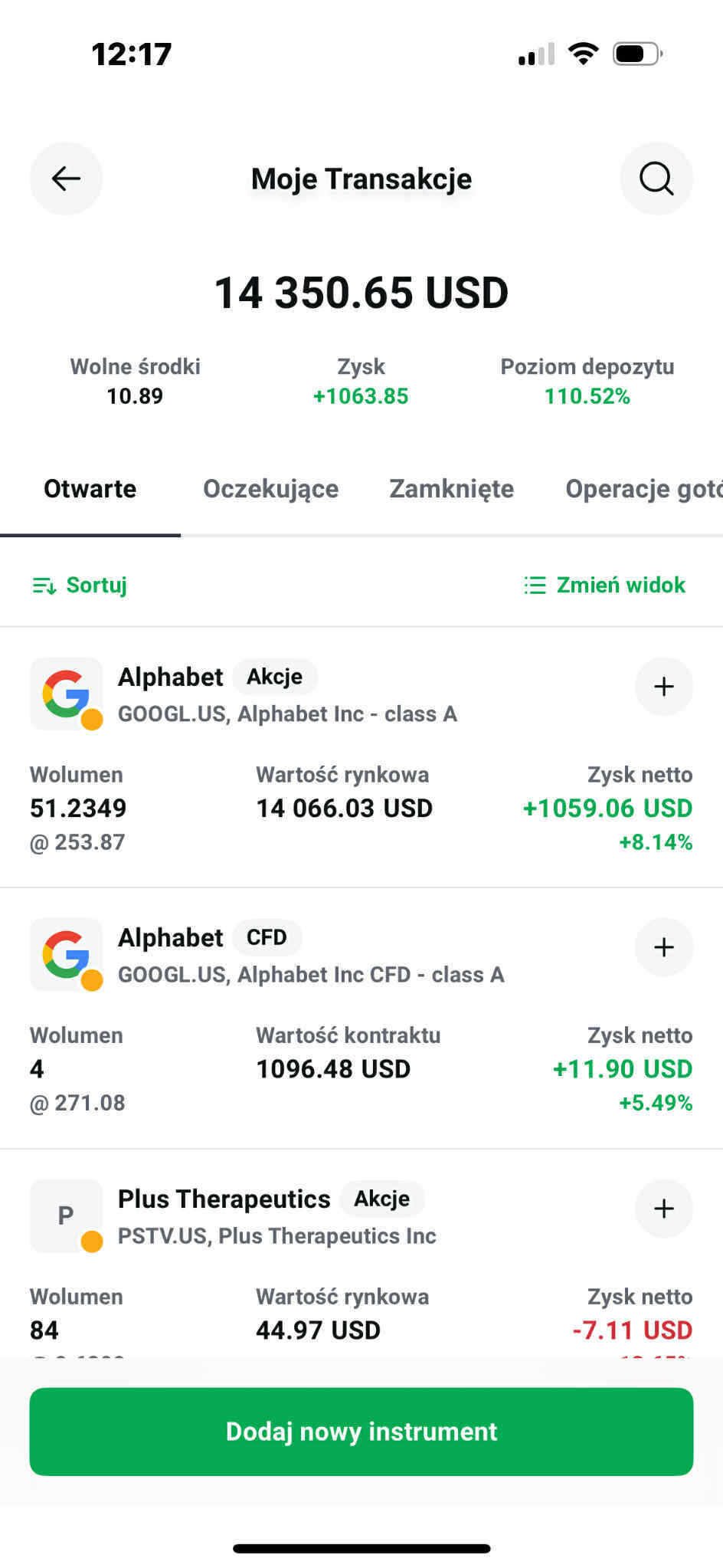Tap the Google logo for Alphabet Akcje

click(66, 694)
